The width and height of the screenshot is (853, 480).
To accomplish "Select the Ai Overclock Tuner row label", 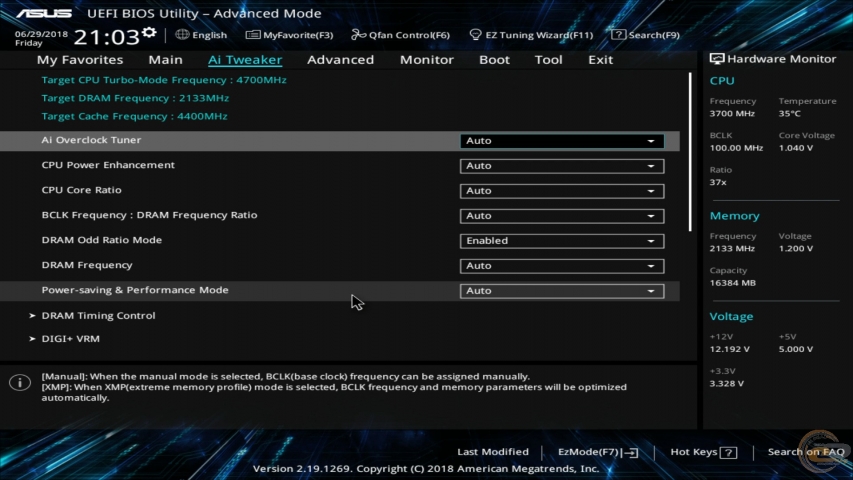I will click(x=91, y=140).
